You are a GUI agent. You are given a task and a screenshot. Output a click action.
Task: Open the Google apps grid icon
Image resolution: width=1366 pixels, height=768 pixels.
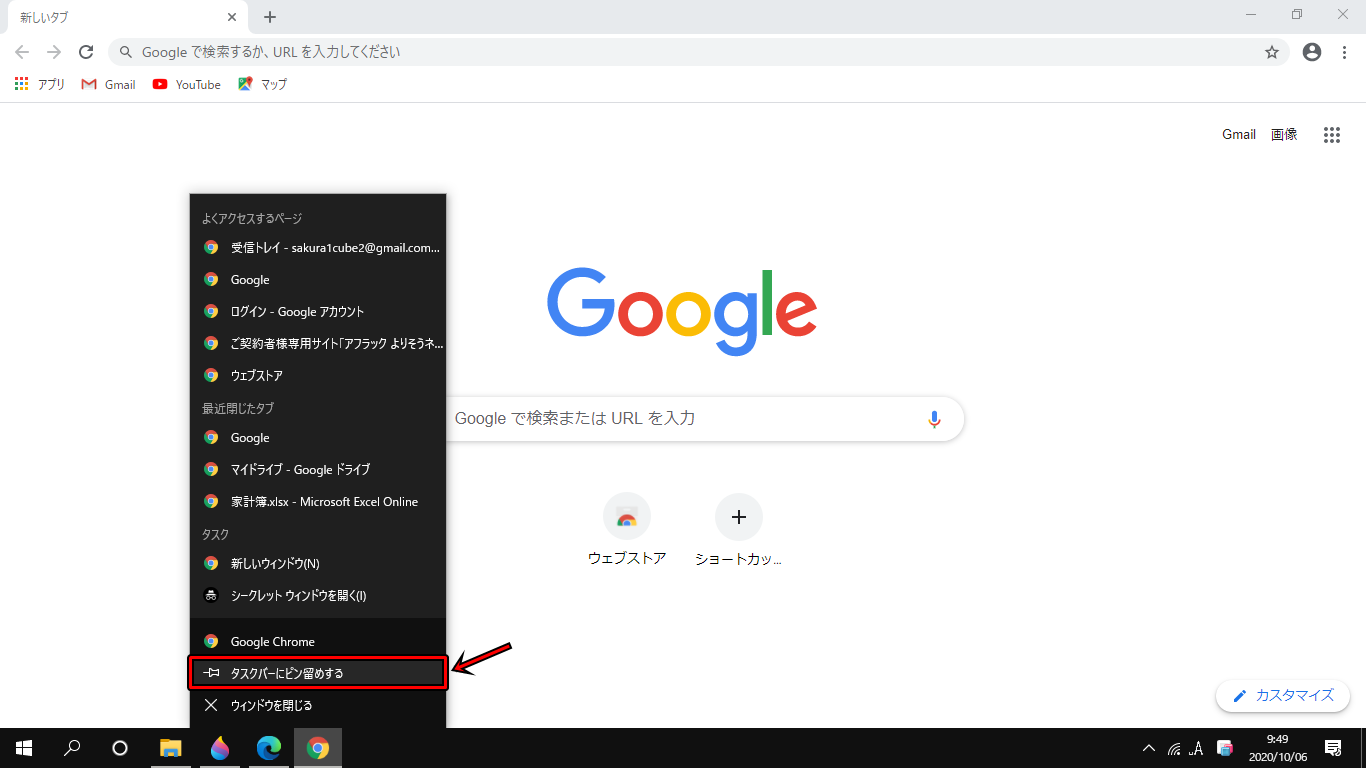point(1331,135)
